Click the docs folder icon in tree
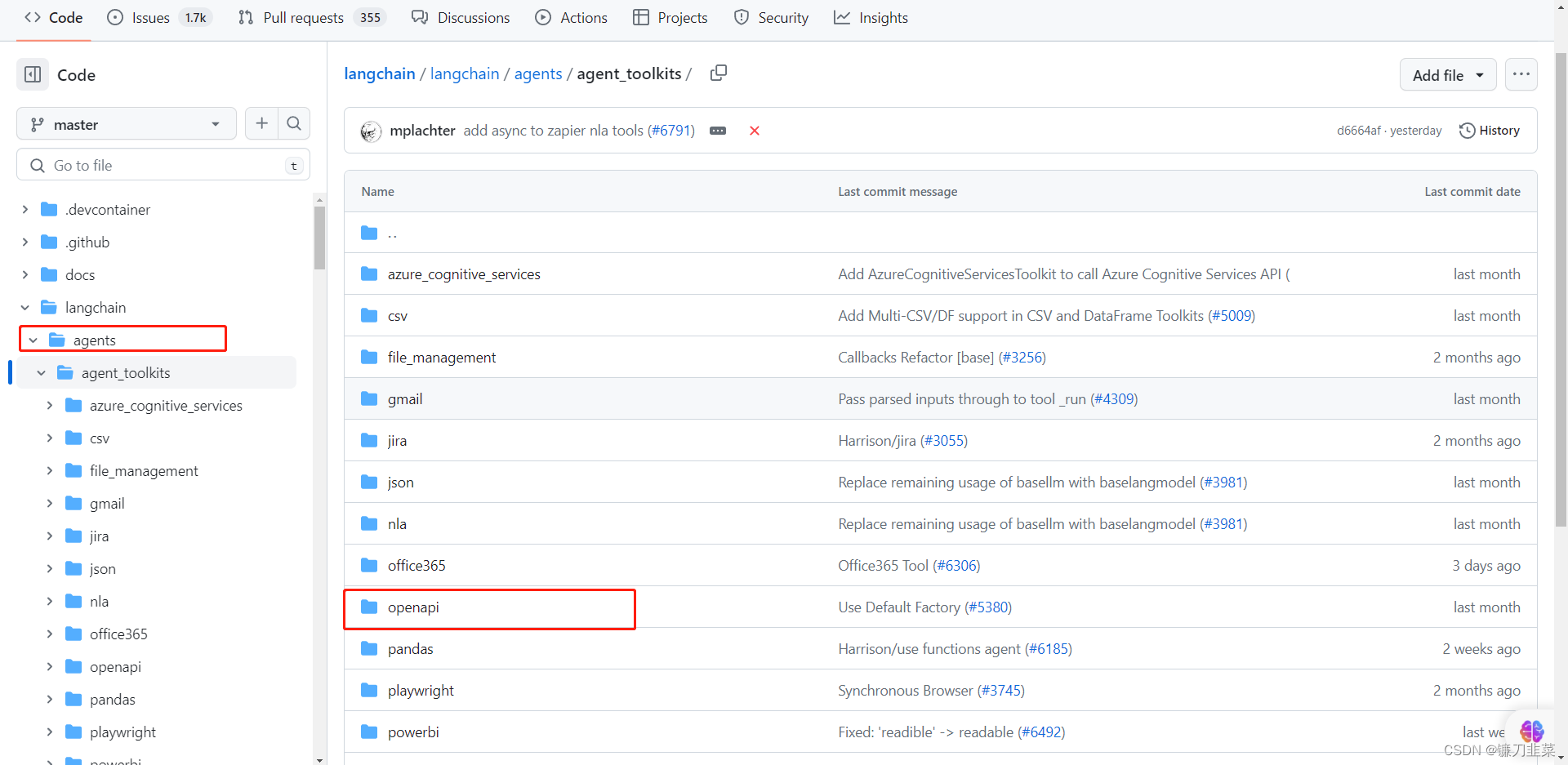The width and height of the screenshot is (1568, 765). point(49,274)
